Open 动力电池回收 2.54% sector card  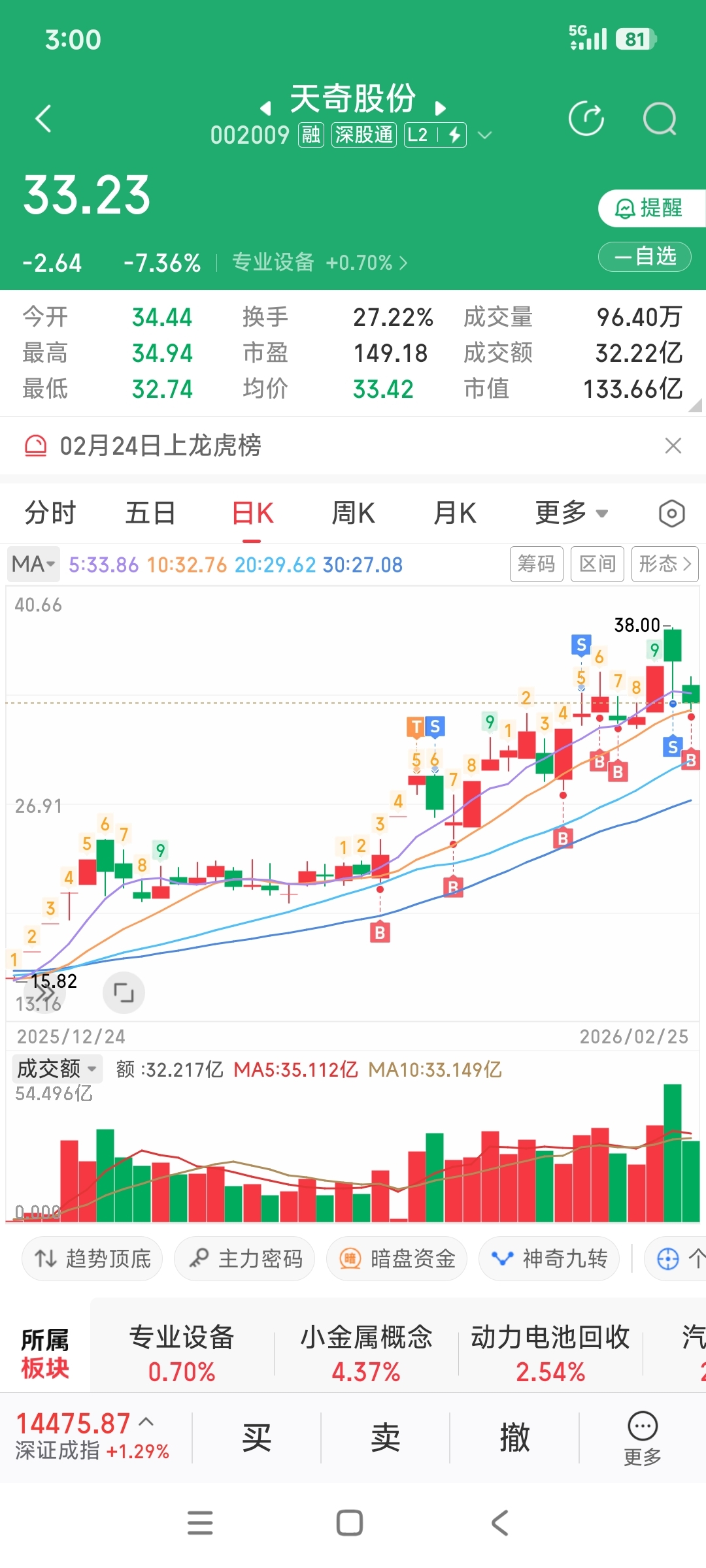pyautogui.click(x=550, y=1354)
